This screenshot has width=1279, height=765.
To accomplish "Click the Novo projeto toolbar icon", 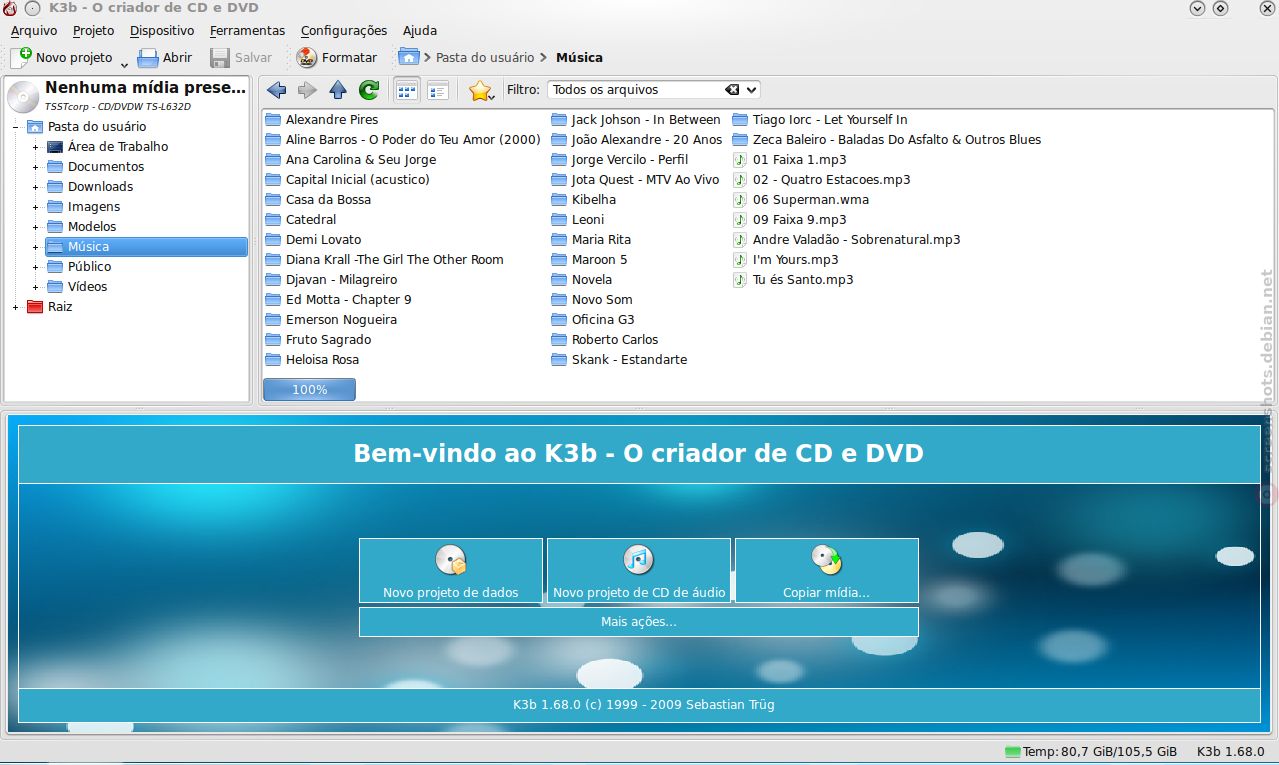I will coord(21,57).
